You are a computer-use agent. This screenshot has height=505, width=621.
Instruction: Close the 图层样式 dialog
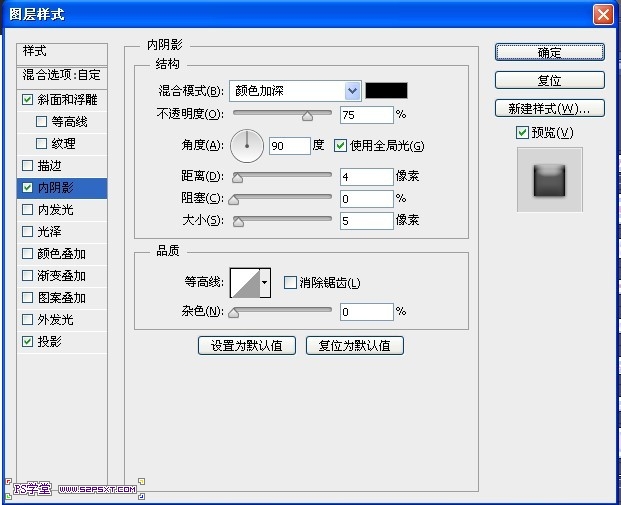coord(603,15)
